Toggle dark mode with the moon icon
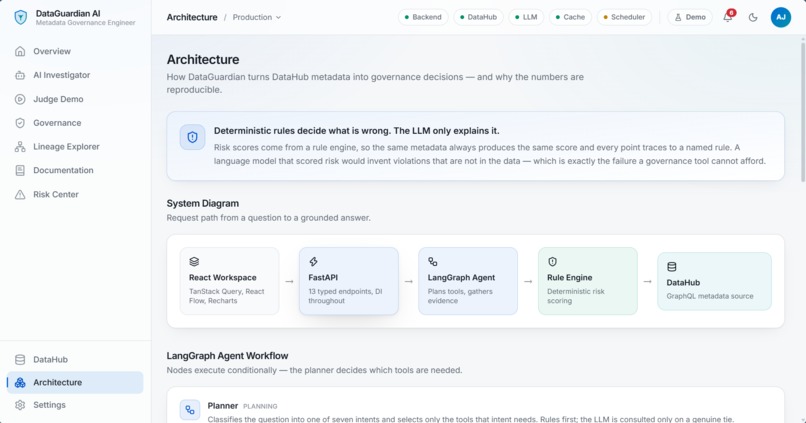806x423 pixels. tap(753, 17)
